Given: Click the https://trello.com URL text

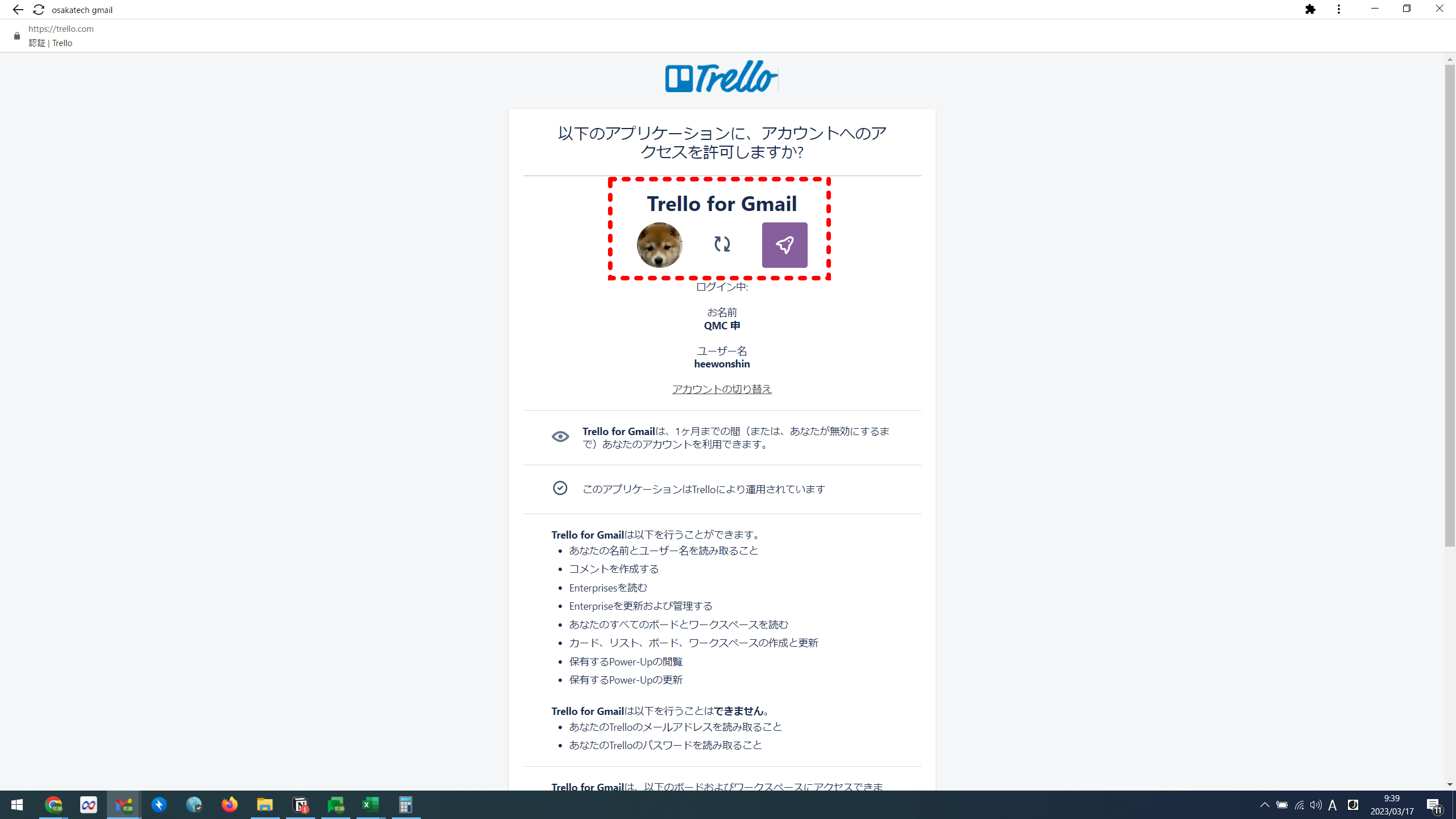Looking at the screenshot, I should pyautogui.click(x=61, y=28).
